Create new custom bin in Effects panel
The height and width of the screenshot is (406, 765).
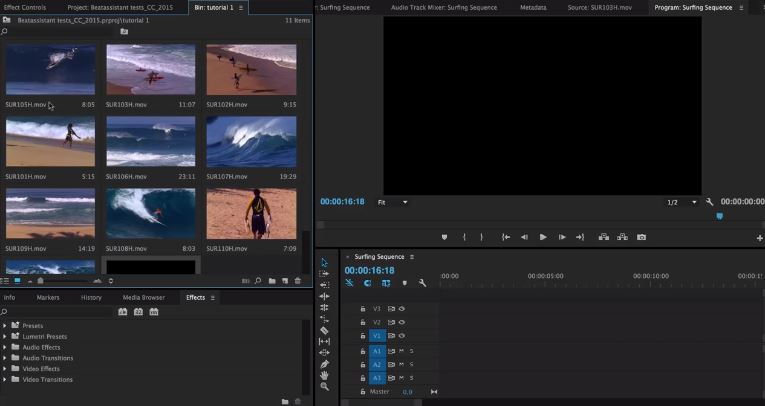(x=285, y=402)
